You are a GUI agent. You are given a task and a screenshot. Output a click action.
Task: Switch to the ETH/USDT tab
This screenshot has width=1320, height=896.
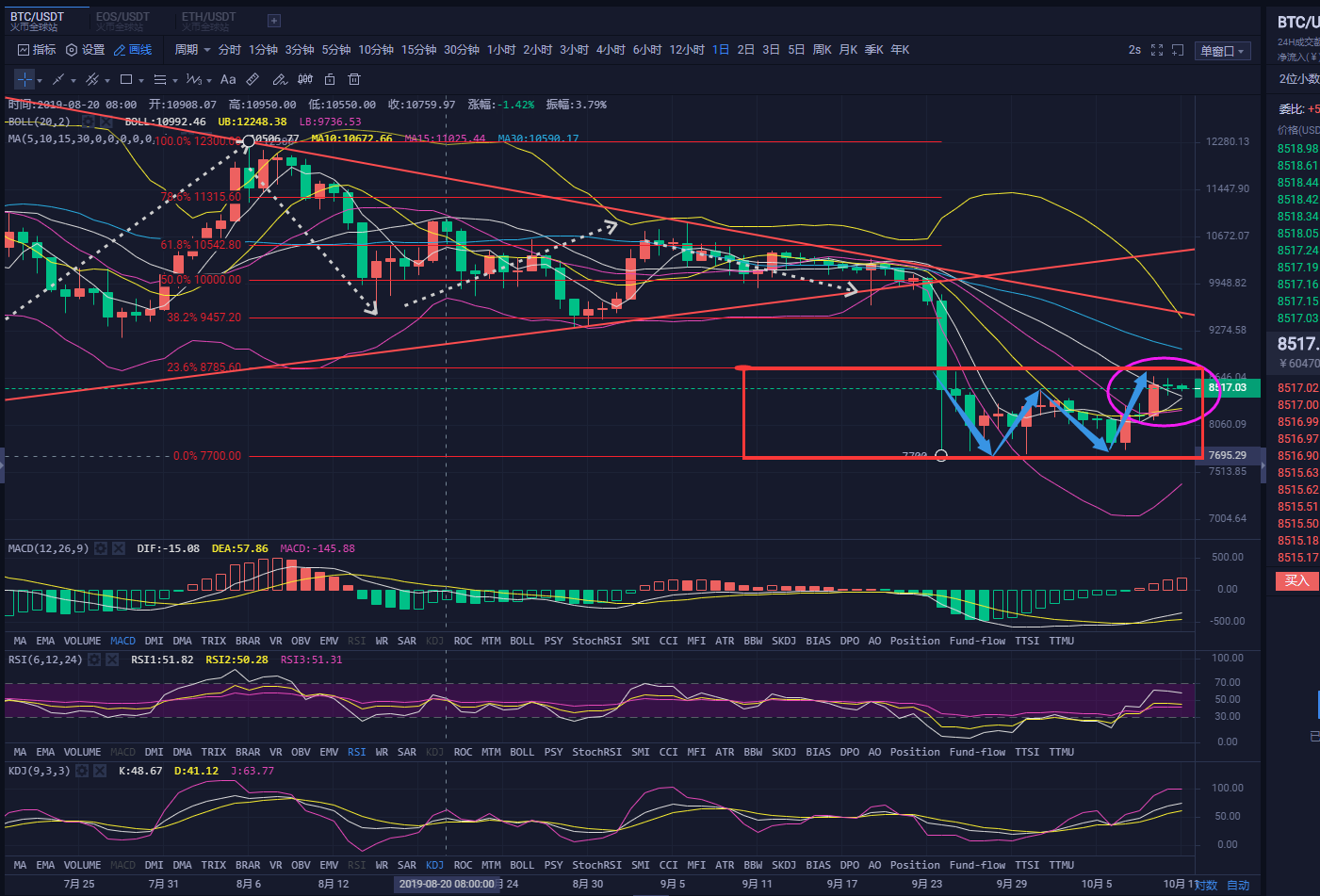tap(209, 21)
